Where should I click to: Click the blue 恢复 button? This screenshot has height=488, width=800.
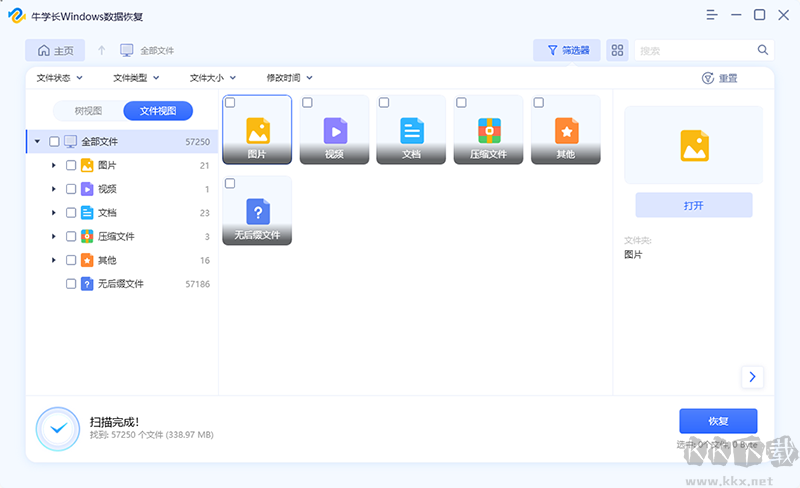718,421
